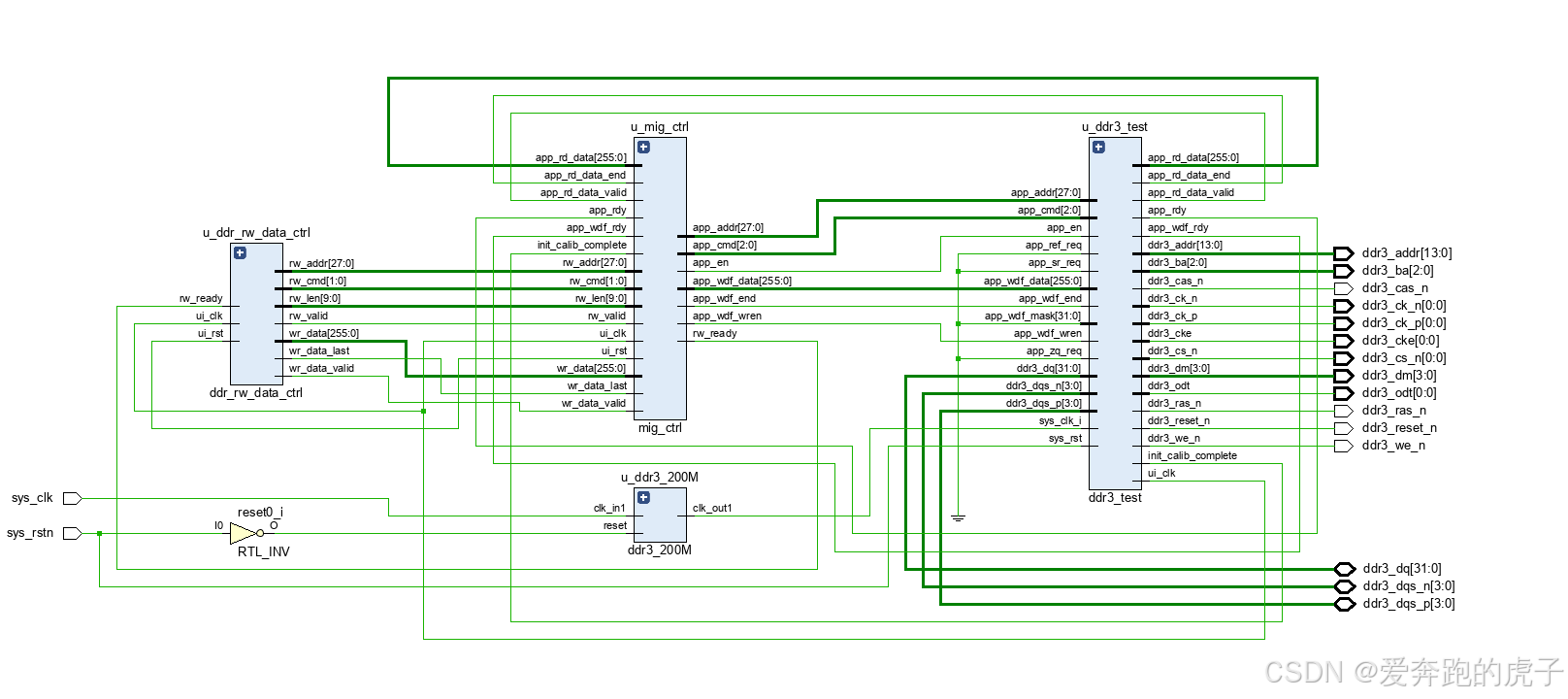
Task: Click the reset0_i instance label
Action: click(x=260, y=513)
